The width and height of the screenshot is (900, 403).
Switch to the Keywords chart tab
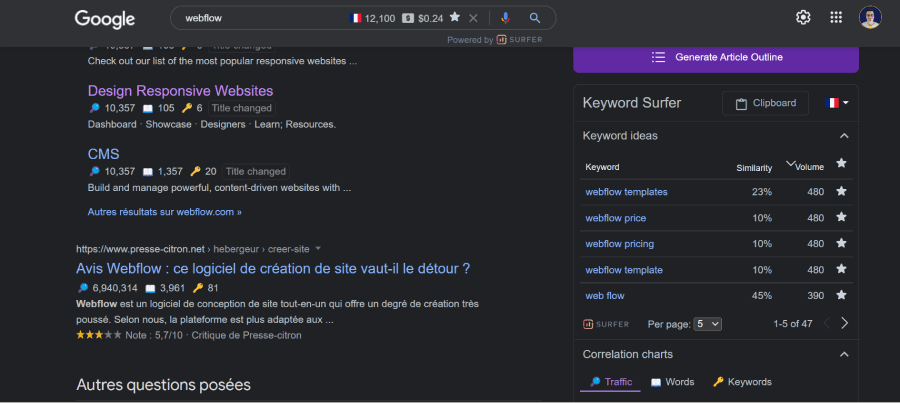[742, 382]
